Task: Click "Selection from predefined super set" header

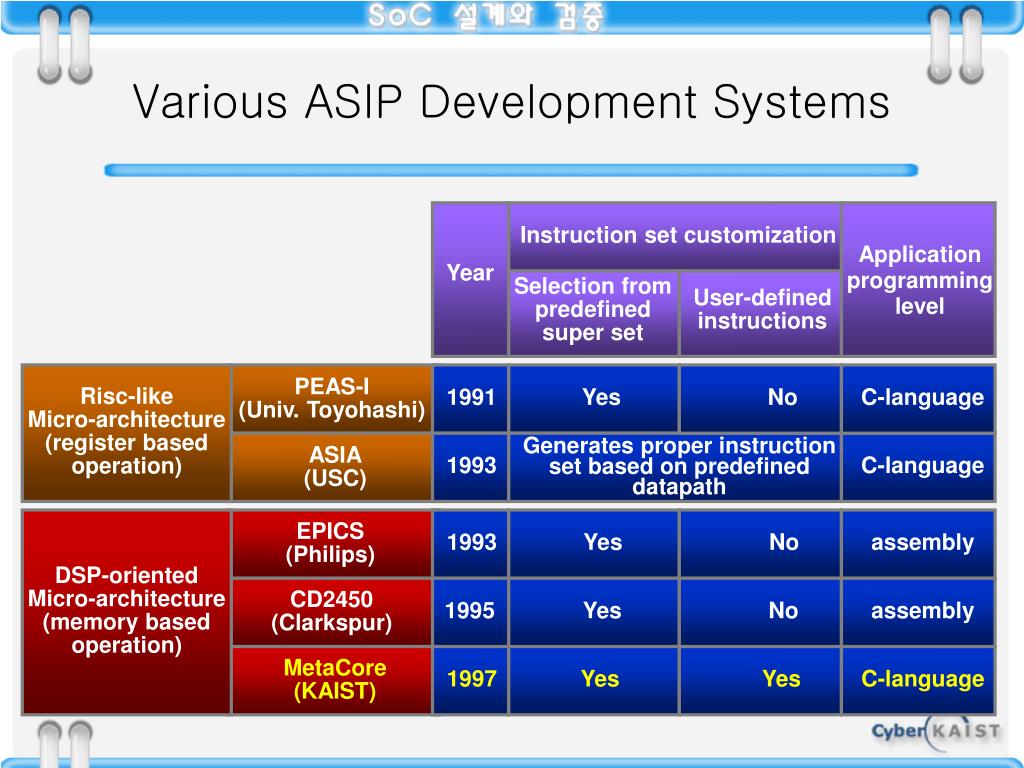Action: click(x=594, y=313)
